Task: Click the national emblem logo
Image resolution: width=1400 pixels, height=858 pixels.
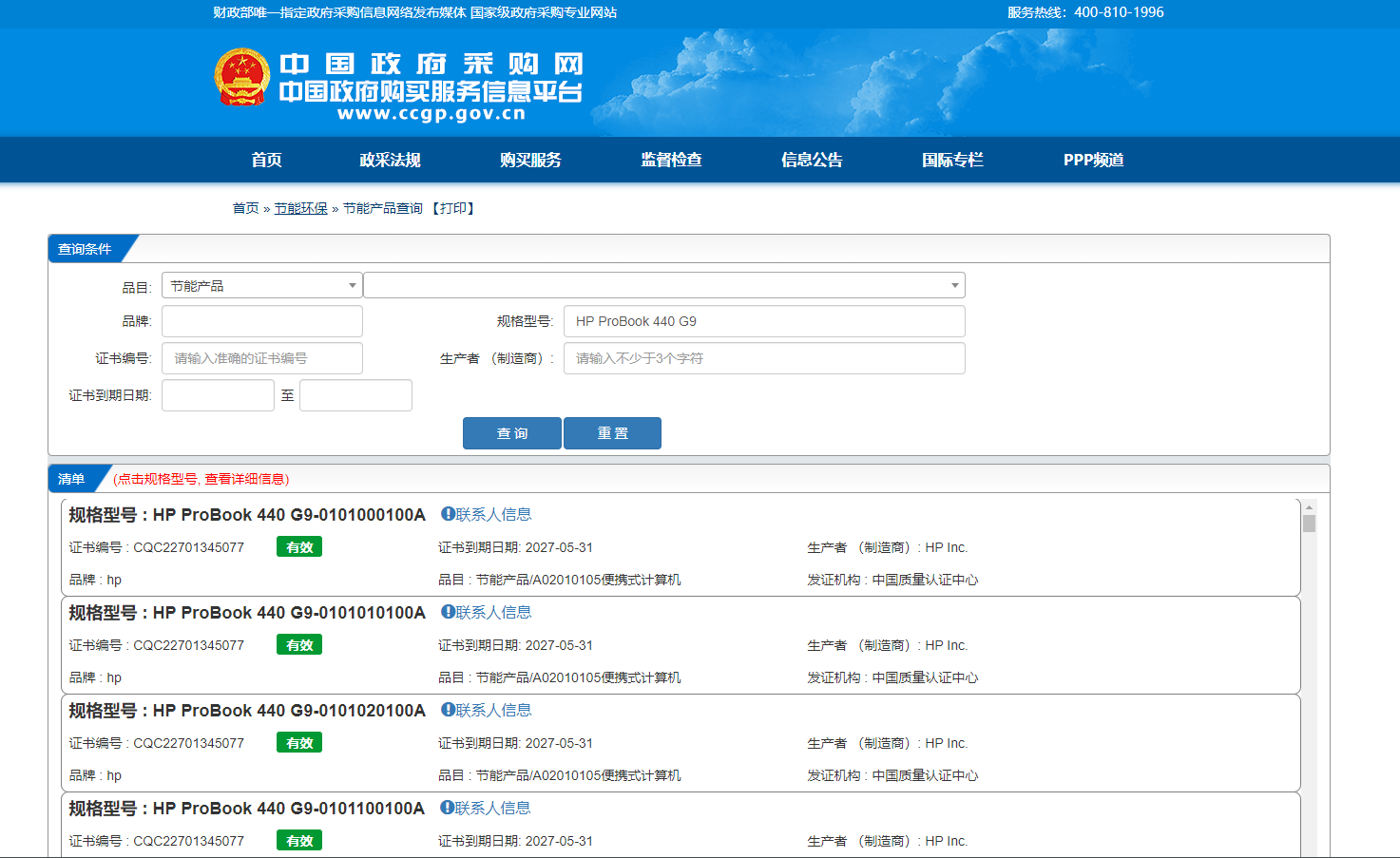Action: (242, 77)
